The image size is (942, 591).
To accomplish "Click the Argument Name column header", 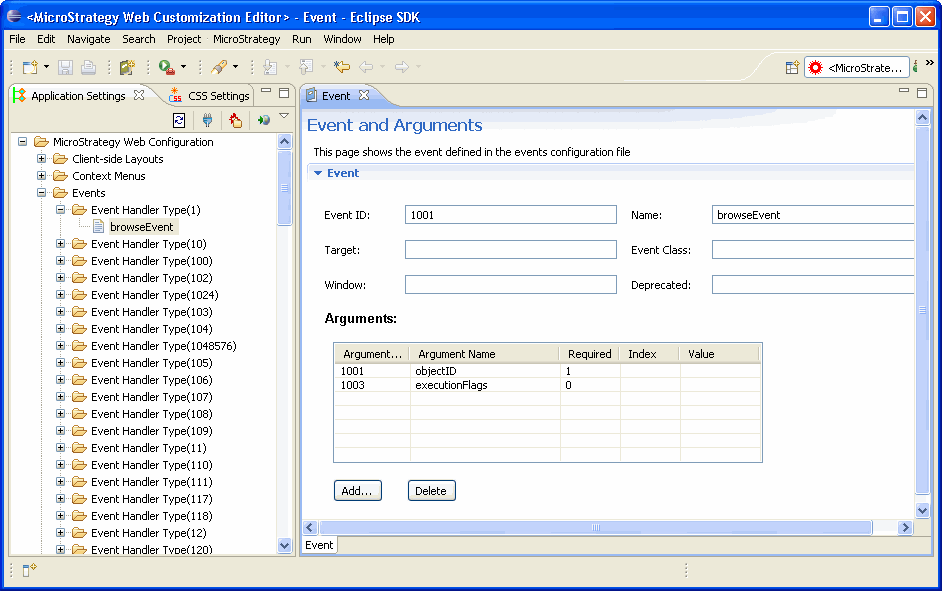I will coord(484,354).
